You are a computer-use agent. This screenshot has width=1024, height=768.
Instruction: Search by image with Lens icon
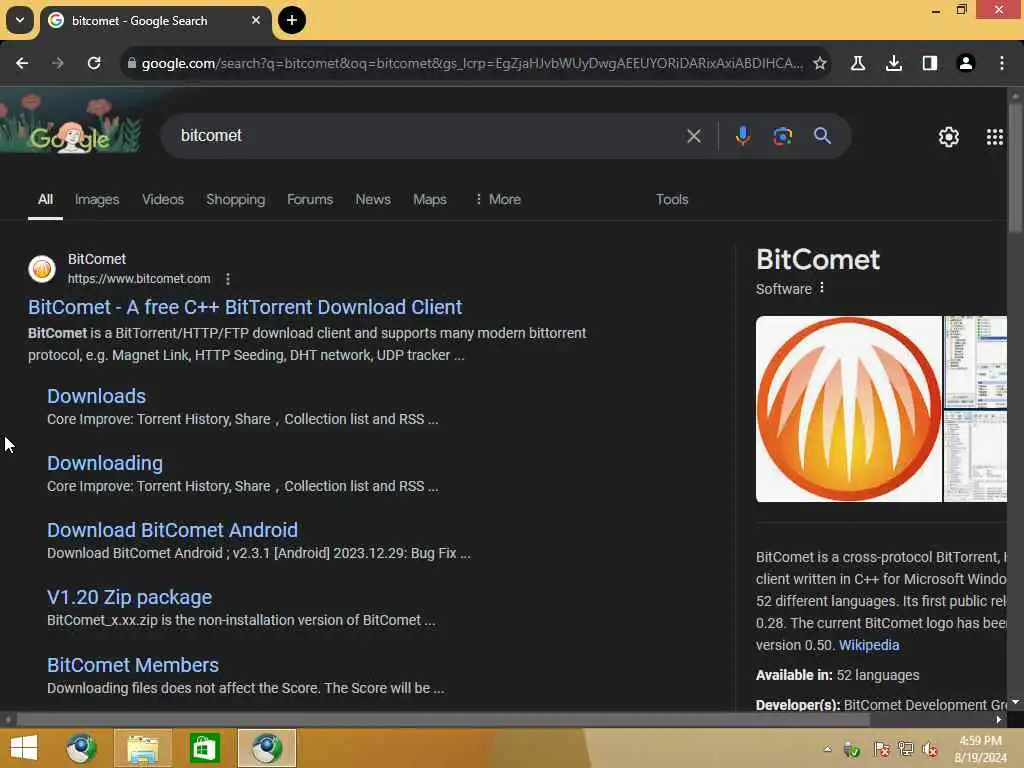[x=782, y=136]
